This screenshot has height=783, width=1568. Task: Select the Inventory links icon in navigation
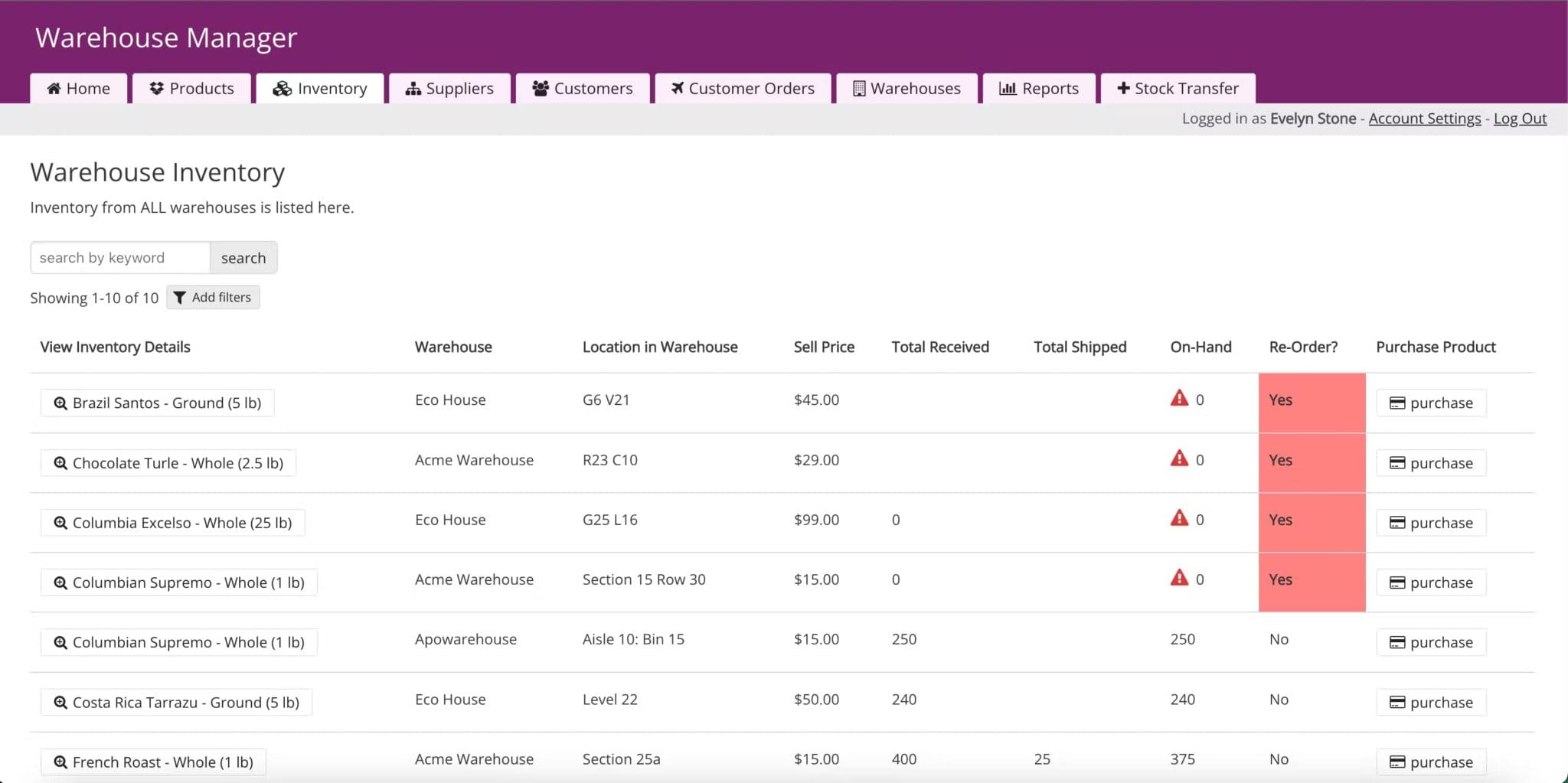[x=282, y=88]
